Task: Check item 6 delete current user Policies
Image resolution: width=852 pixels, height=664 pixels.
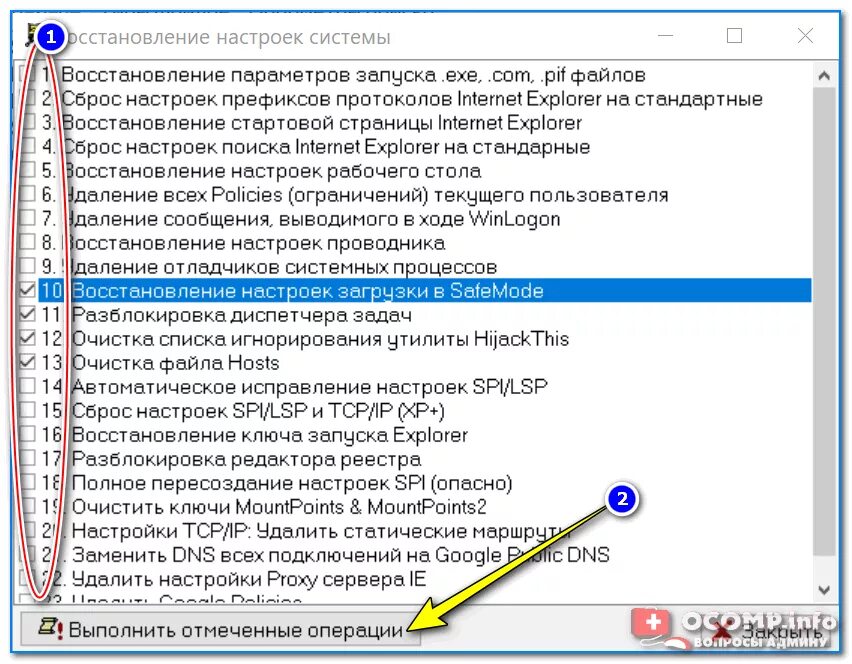Action: point(27,194)
